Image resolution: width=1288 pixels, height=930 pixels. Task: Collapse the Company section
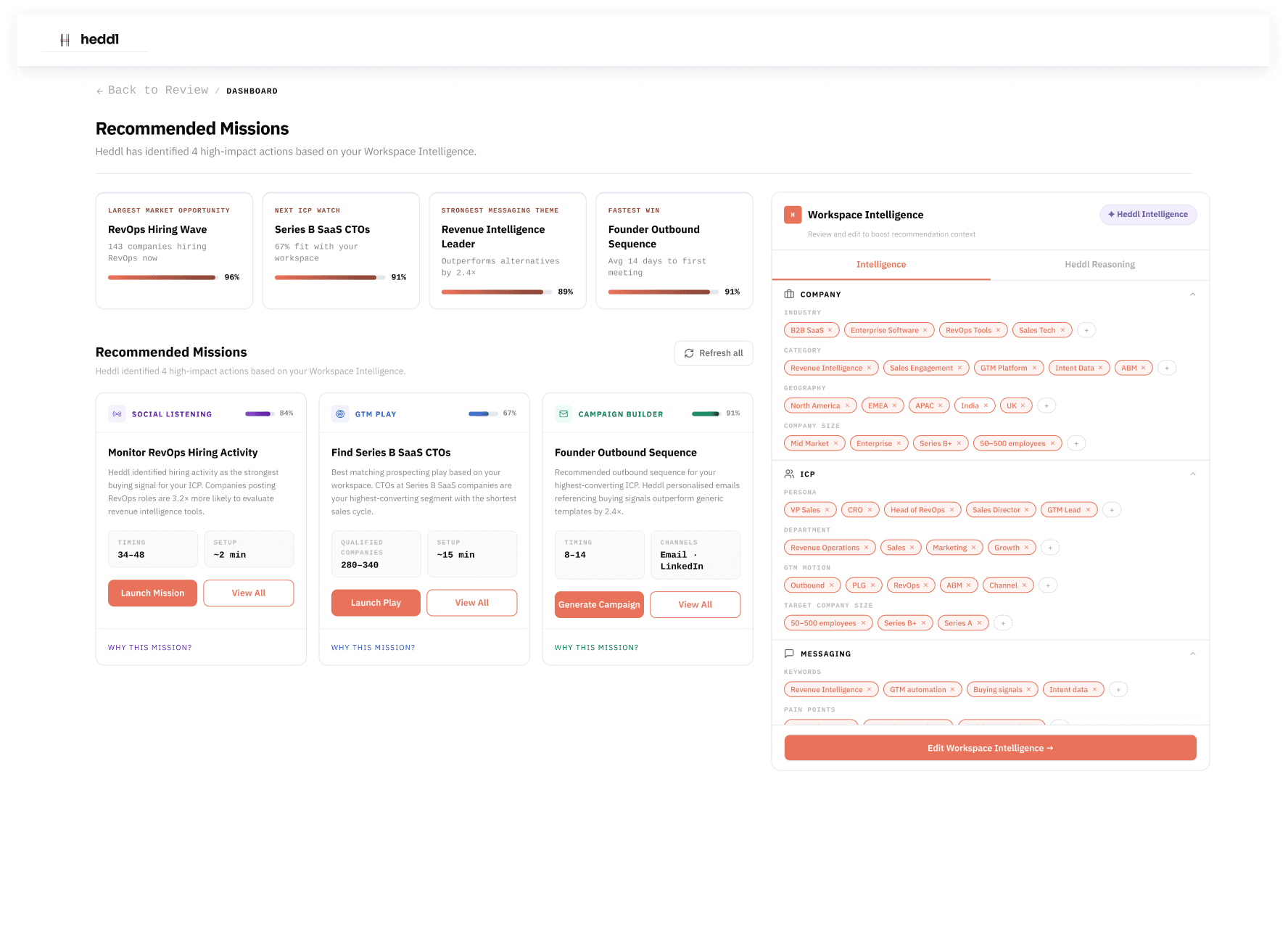1193,295
